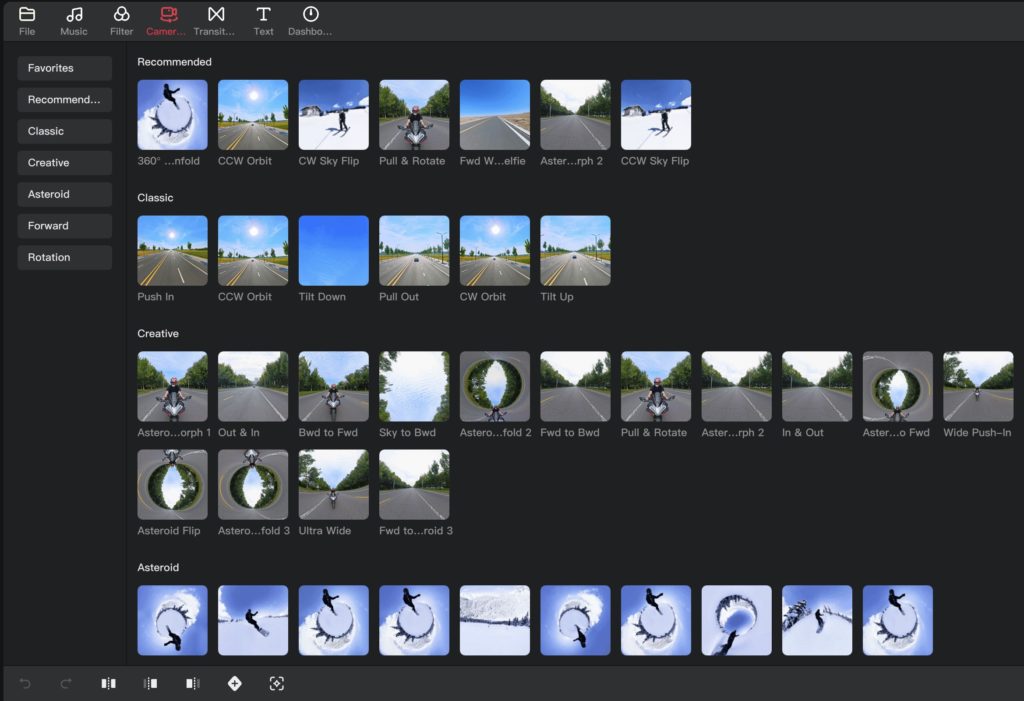Image resolution: width=1024 pixels, height=701 pixels.
Task: Apply the Wide Push-In preset
Action: 978,387
